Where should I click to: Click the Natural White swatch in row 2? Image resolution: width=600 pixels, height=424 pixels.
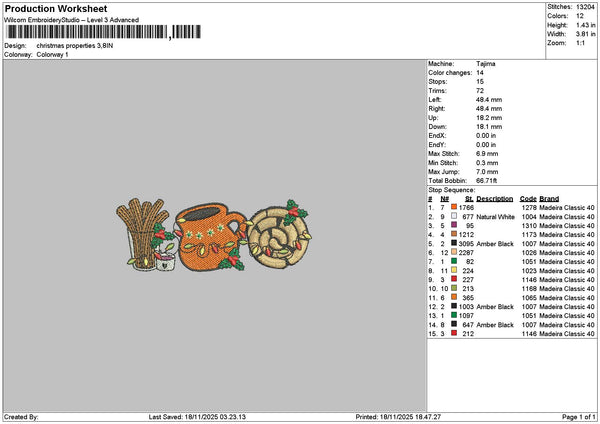click(x=454, y=216)
